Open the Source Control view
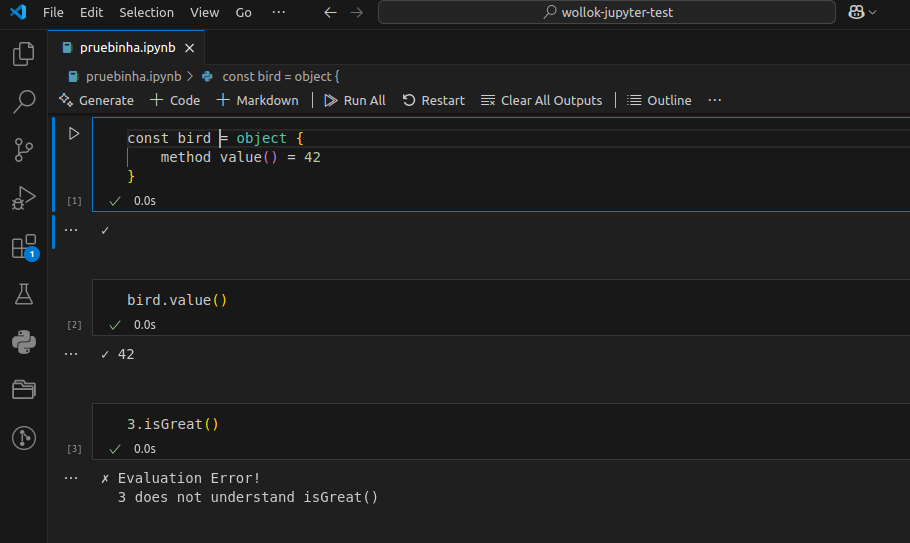 23,150
